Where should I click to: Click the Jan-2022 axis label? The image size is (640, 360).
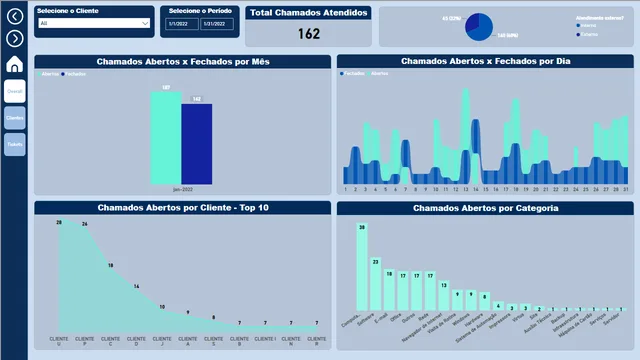[x=182, y=189]
